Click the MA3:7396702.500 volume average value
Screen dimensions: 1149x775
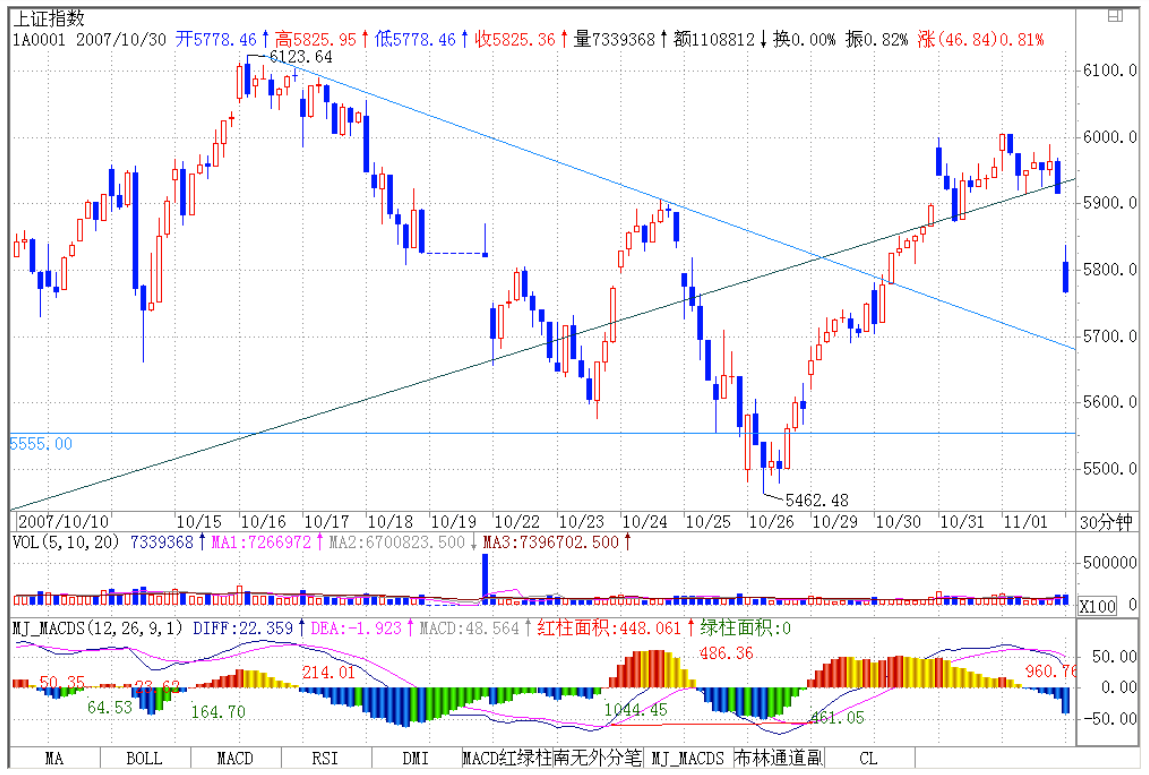pos(552,543)
